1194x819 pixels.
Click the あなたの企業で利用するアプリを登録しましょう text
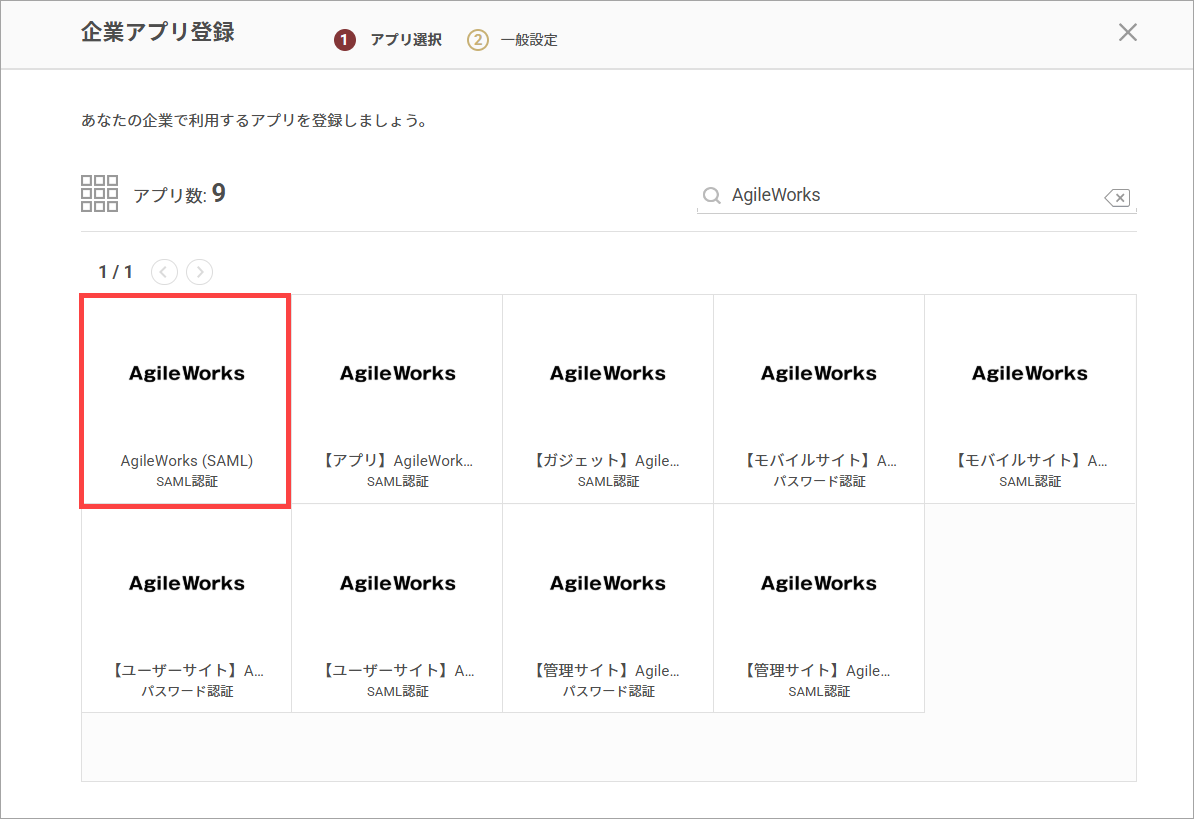coord(255,120)
